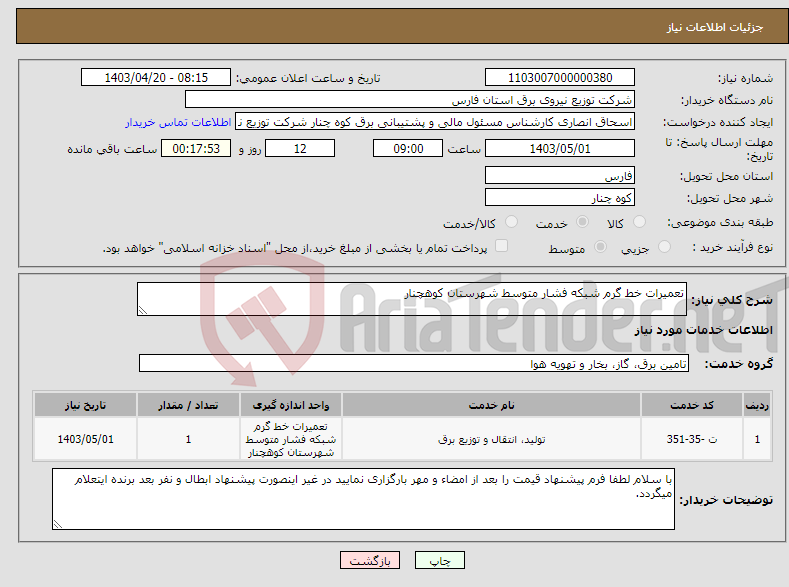Click the اطلاعات خدمات مورد نیاز heading
Viewport: 789px width, 587px height.
coord(703,330)
